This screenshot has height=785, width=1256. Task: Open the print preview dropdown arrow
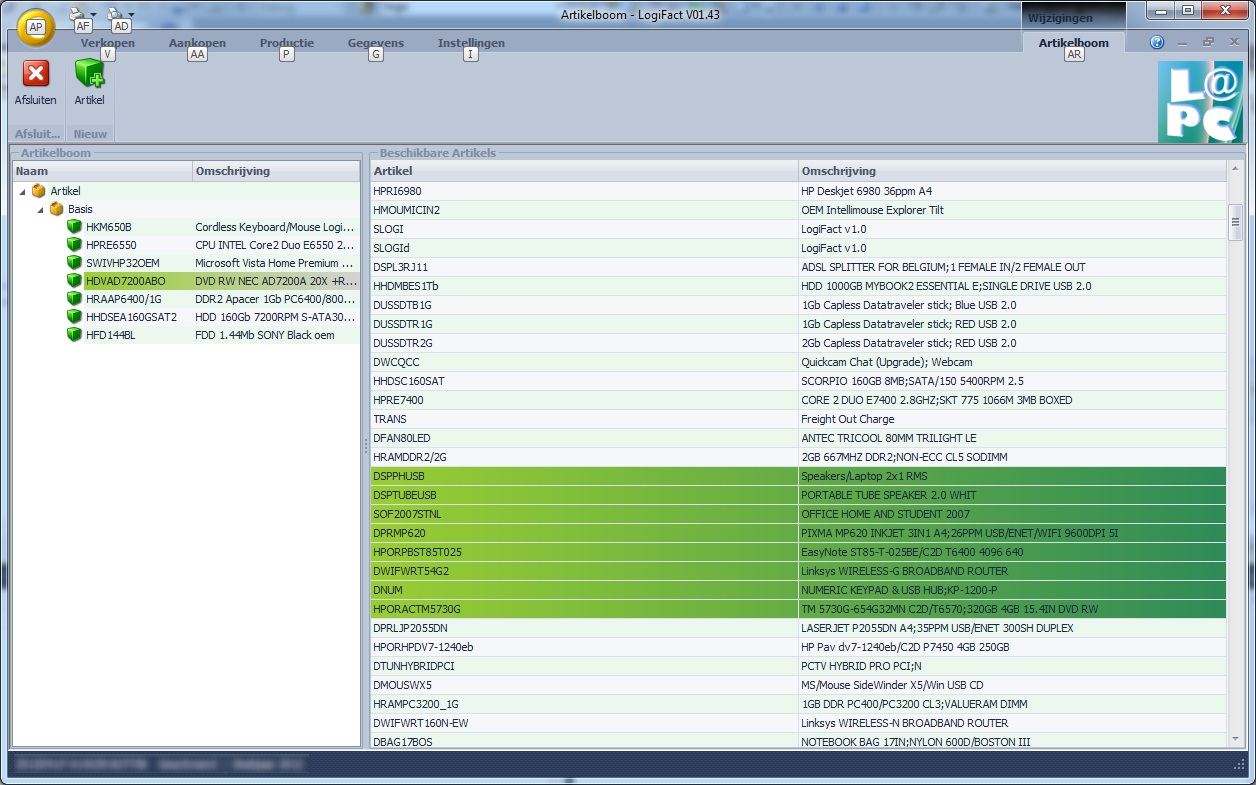(x=130, y=14)
